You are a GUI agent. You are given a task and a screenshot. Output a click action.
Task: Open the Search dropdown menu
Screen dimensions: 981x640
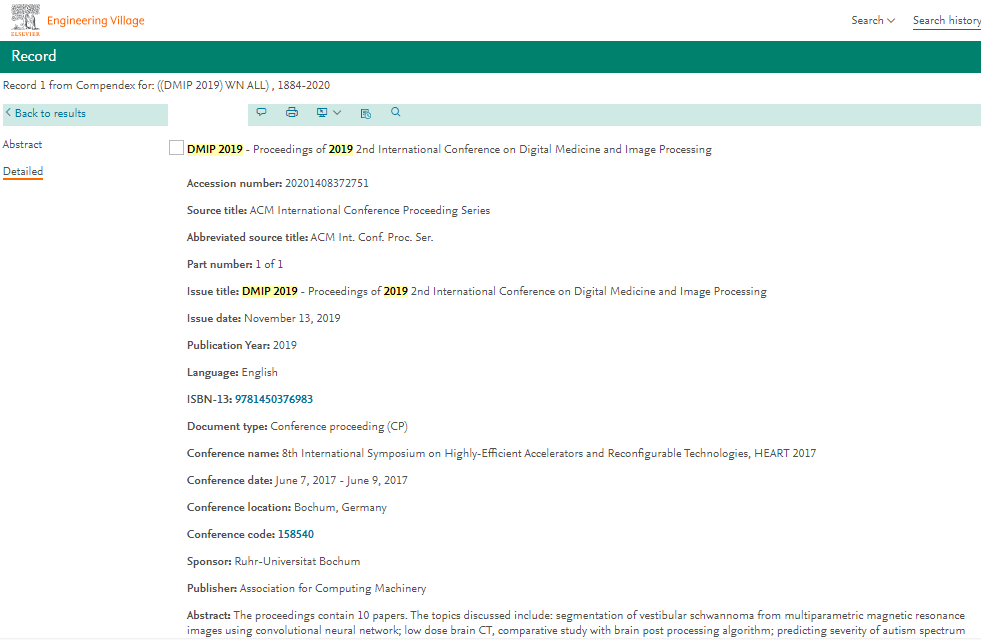point(873,21)
